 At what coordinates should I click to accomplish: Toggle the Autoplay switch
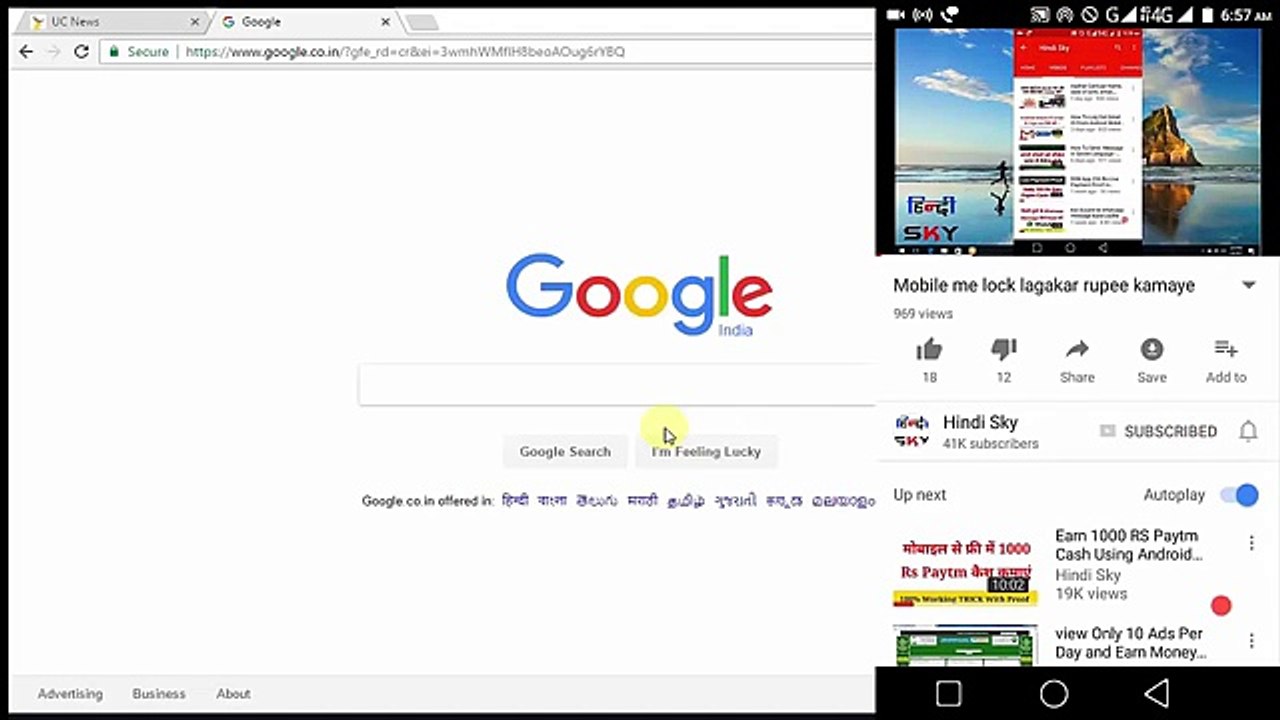pos(1240,495)
